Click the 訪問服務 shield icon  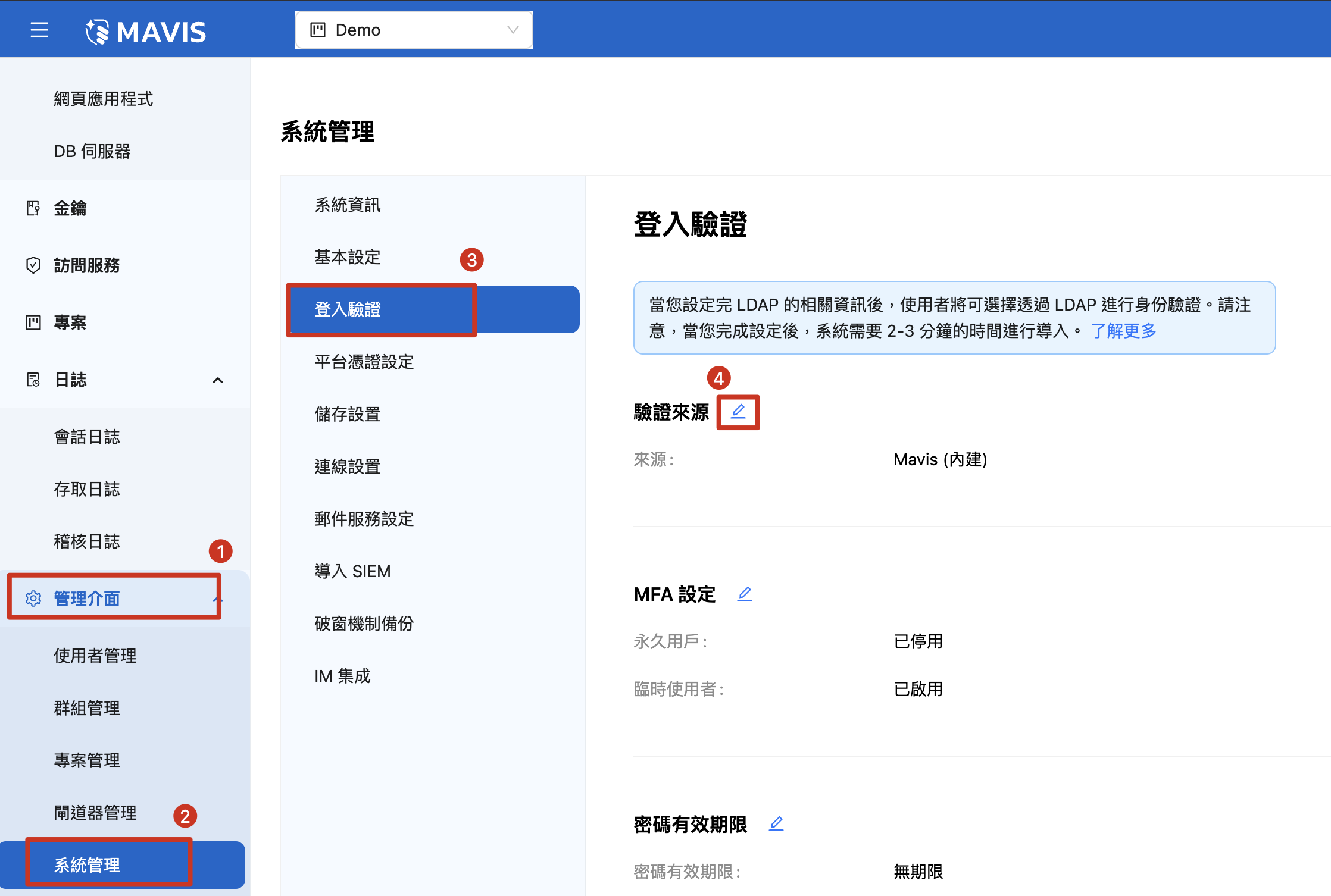tap(33, 265)
